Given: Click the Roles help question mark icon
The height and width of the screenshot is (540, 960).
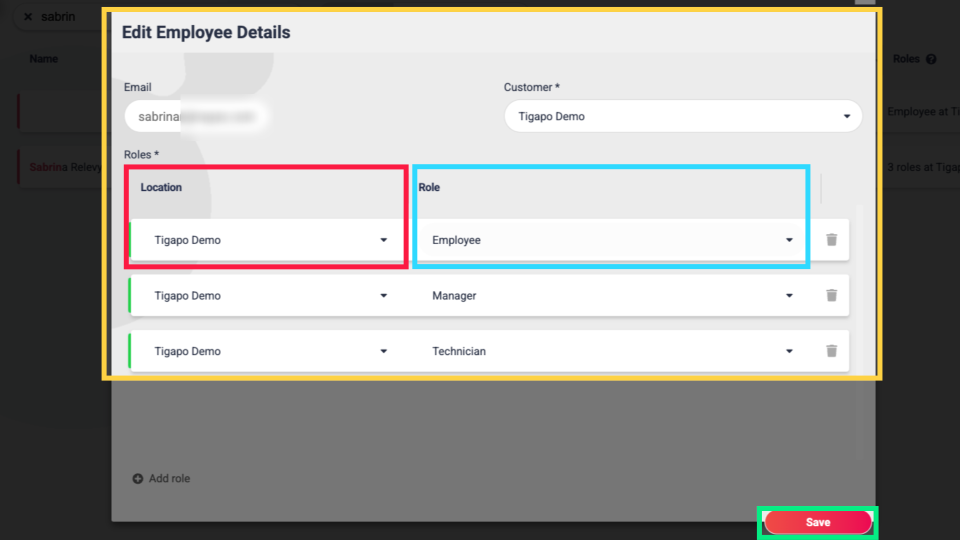Looking at the screenshot, I should point(931,59).
